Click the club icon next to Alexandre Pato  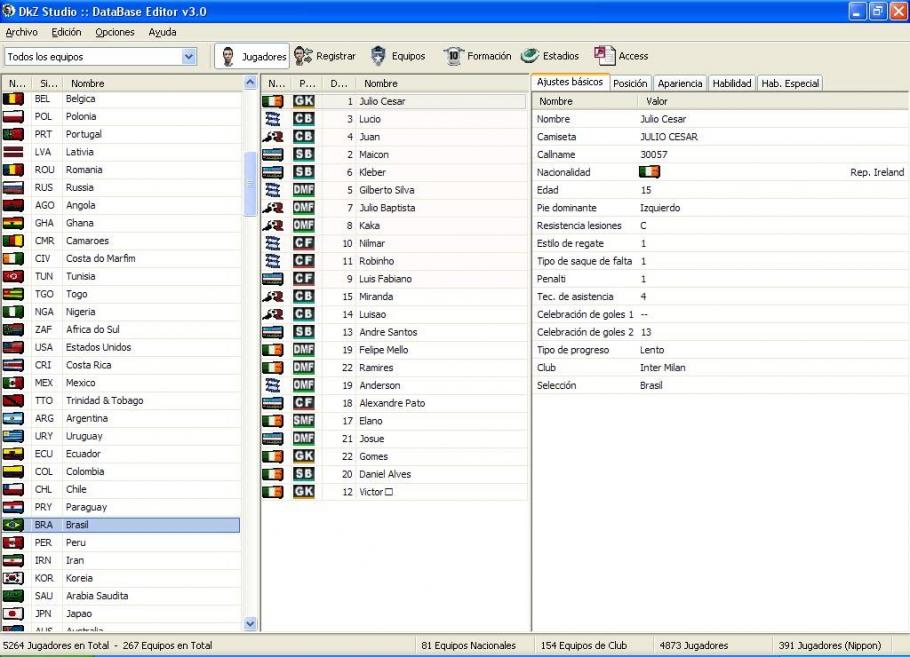273,403
